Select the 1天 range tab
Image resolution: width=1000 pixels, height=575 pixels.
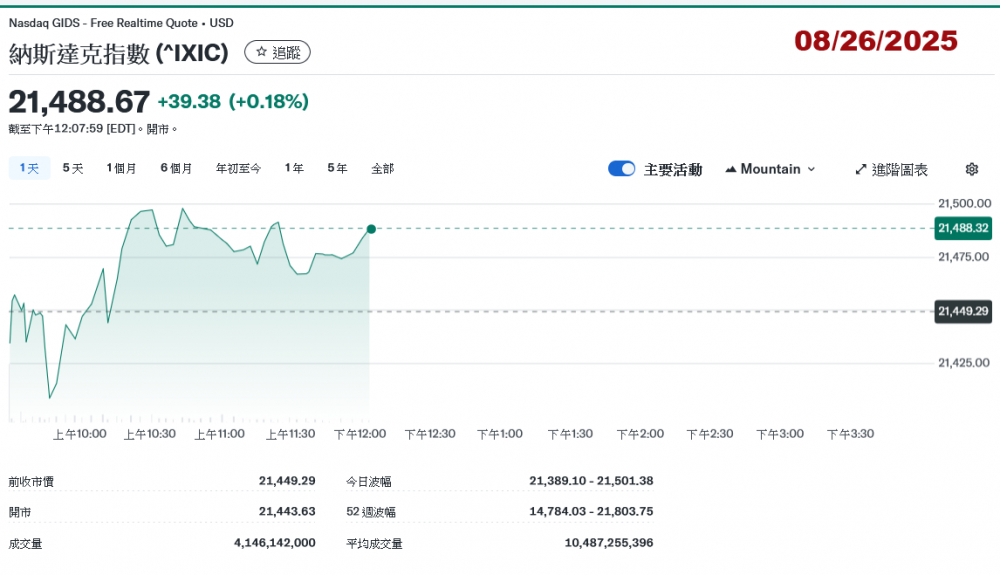pyautogui.click(x=29, y=168)
